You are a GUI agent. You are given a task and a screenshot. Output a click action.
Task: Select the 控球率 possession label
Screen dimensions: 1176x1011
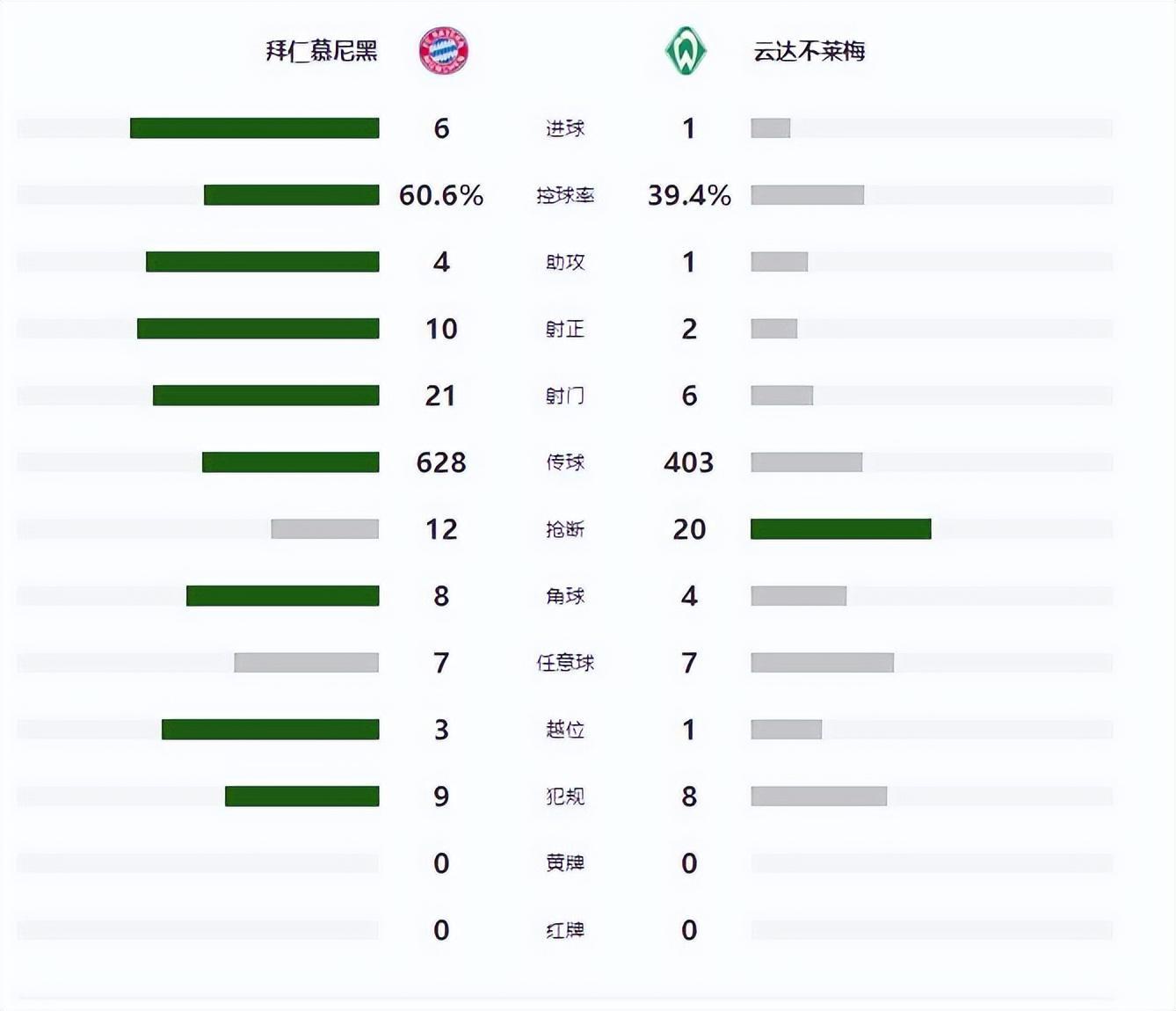(x=565, y=195)
